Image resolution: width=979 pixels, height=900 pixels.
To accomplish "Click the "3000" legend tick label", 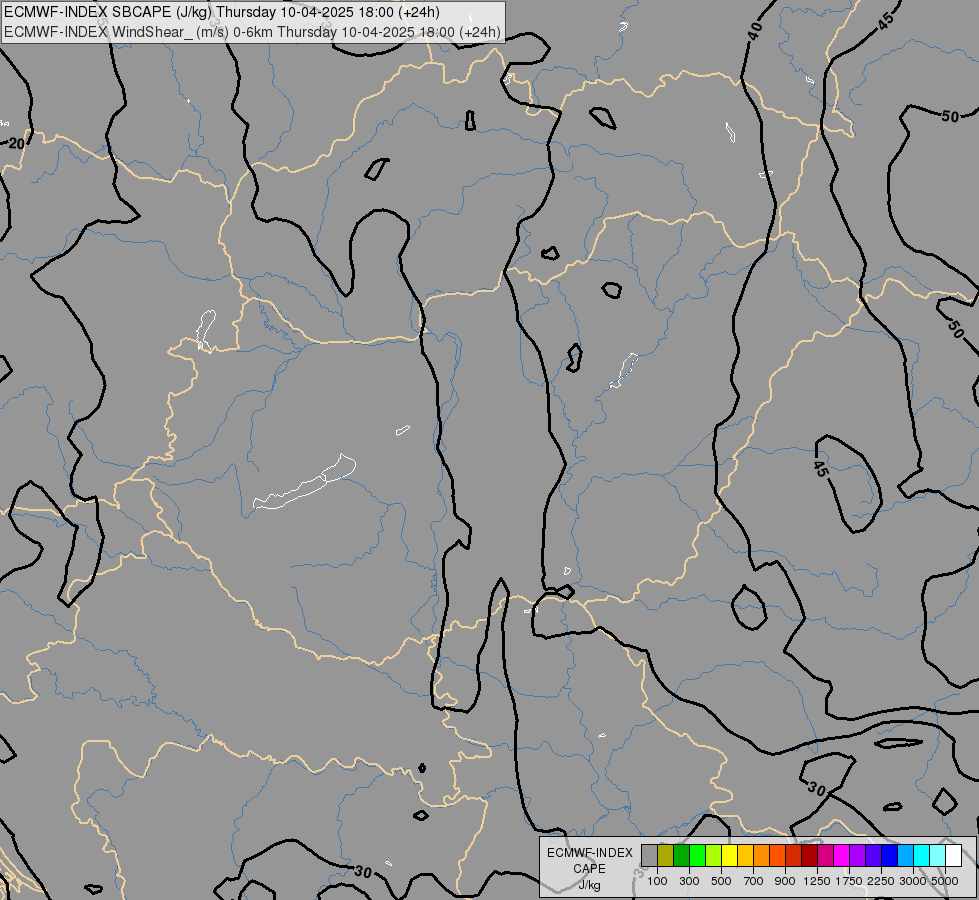I will [x=913, y=881].
